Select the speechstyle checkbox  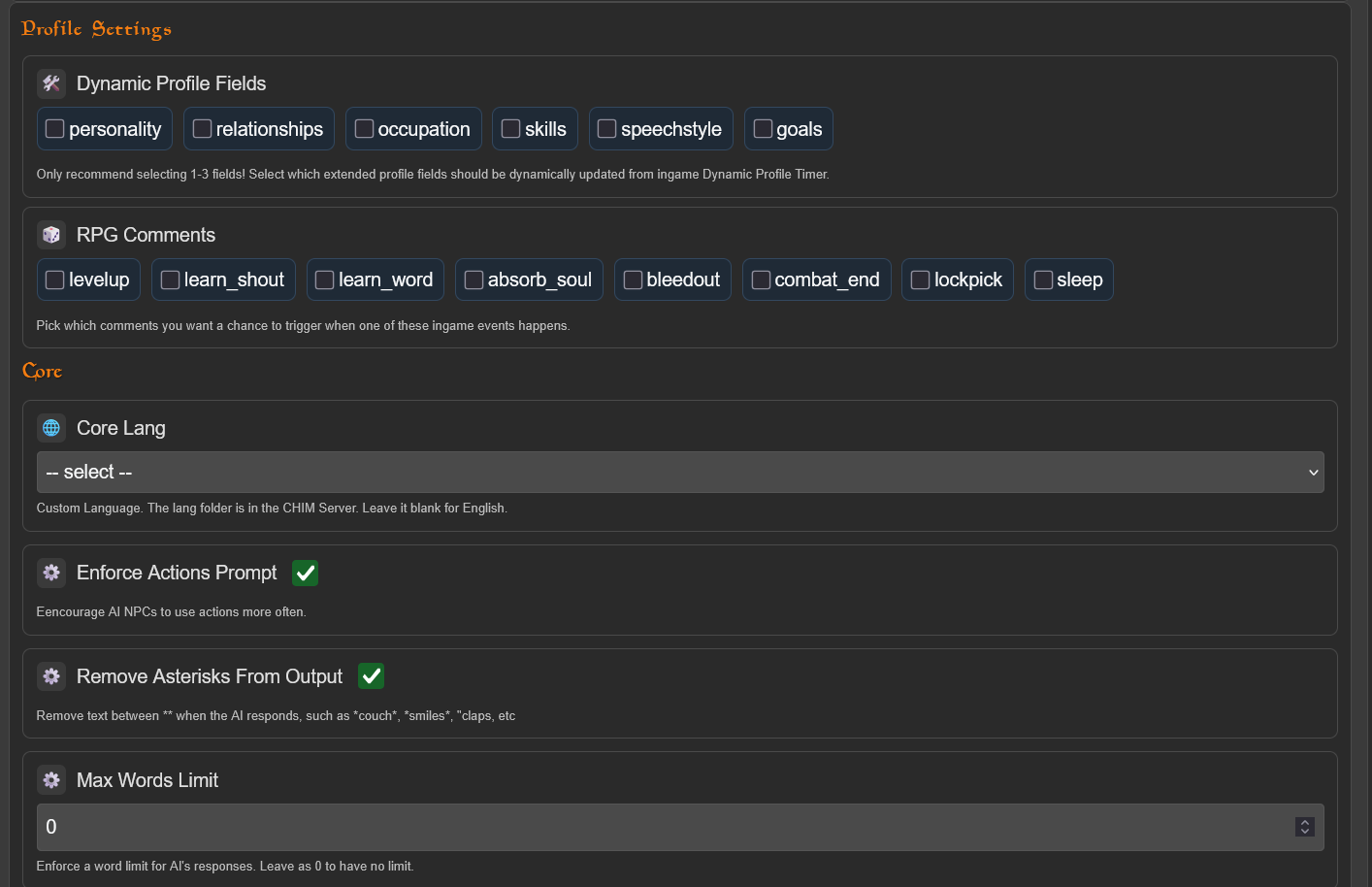(x=607, y=129)
